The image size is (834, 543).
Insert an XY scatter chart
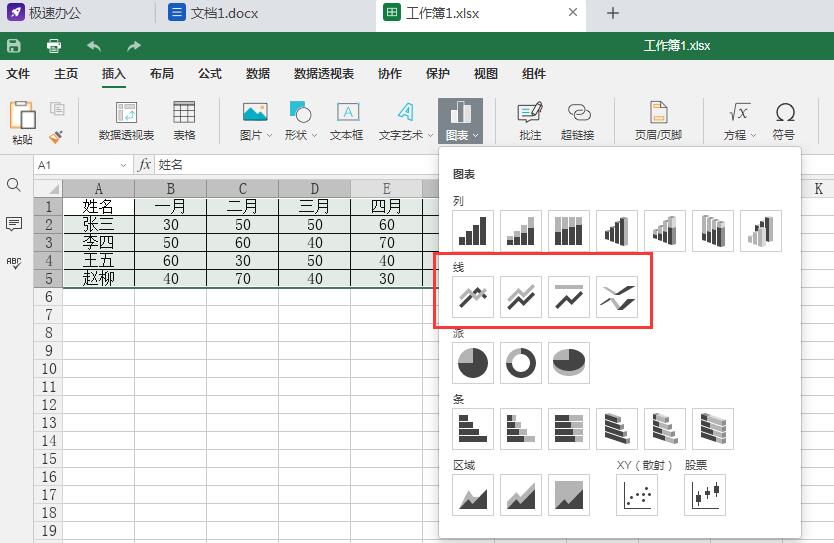637,494
